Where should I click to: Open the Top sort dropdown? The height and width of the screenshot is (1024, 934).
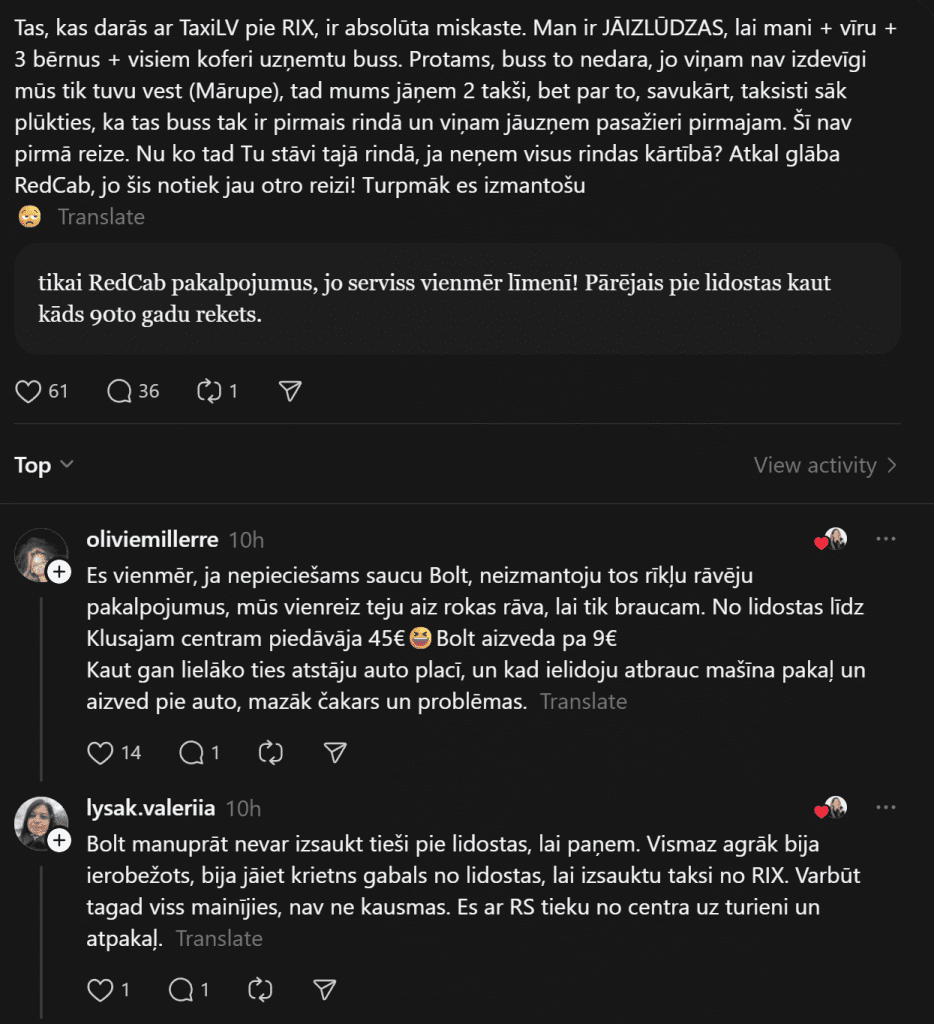pos(44,465)
